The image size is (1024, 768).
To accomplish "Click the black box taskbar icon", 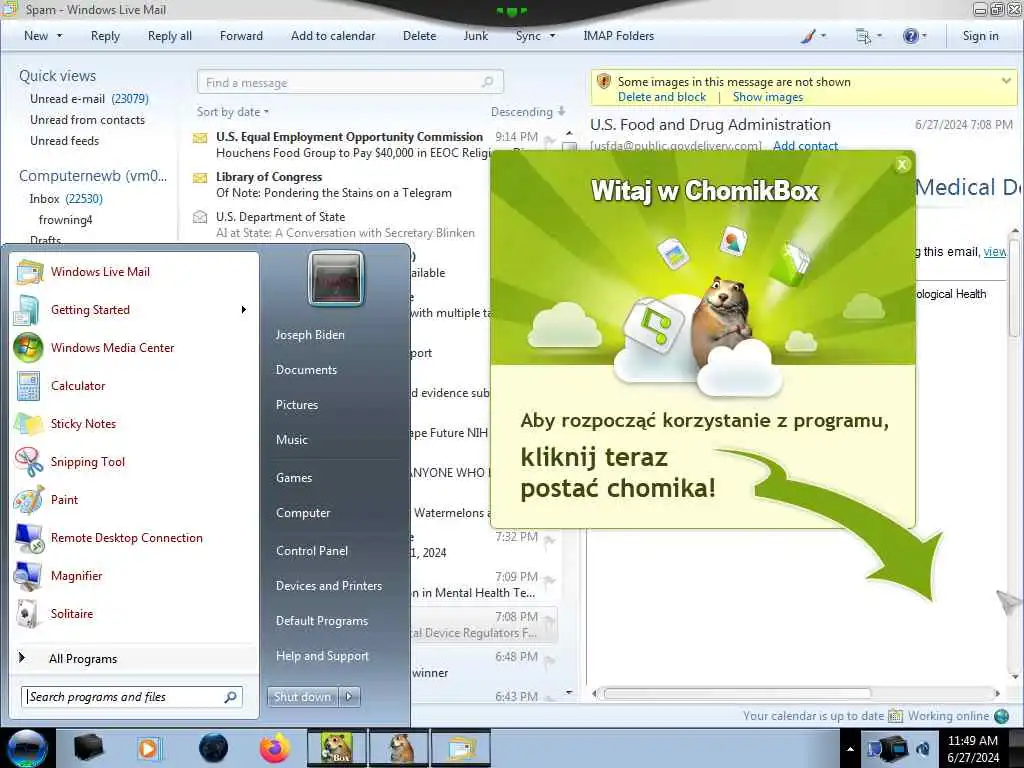I will (x=89, y=748).
